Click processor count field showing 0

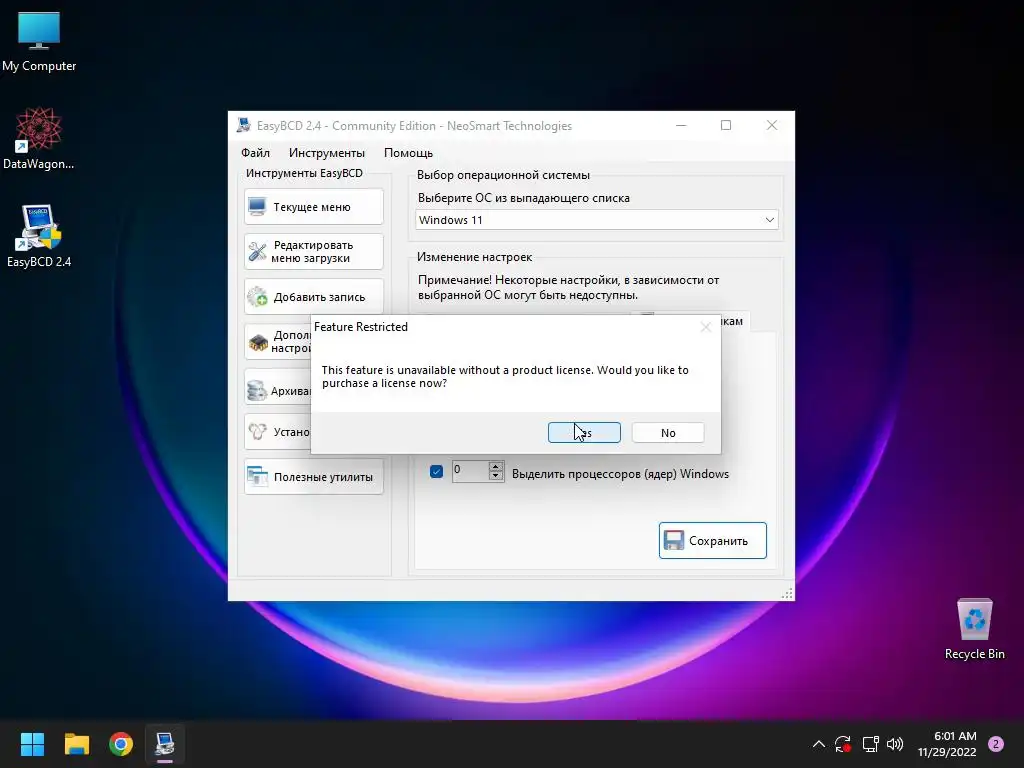470,471
